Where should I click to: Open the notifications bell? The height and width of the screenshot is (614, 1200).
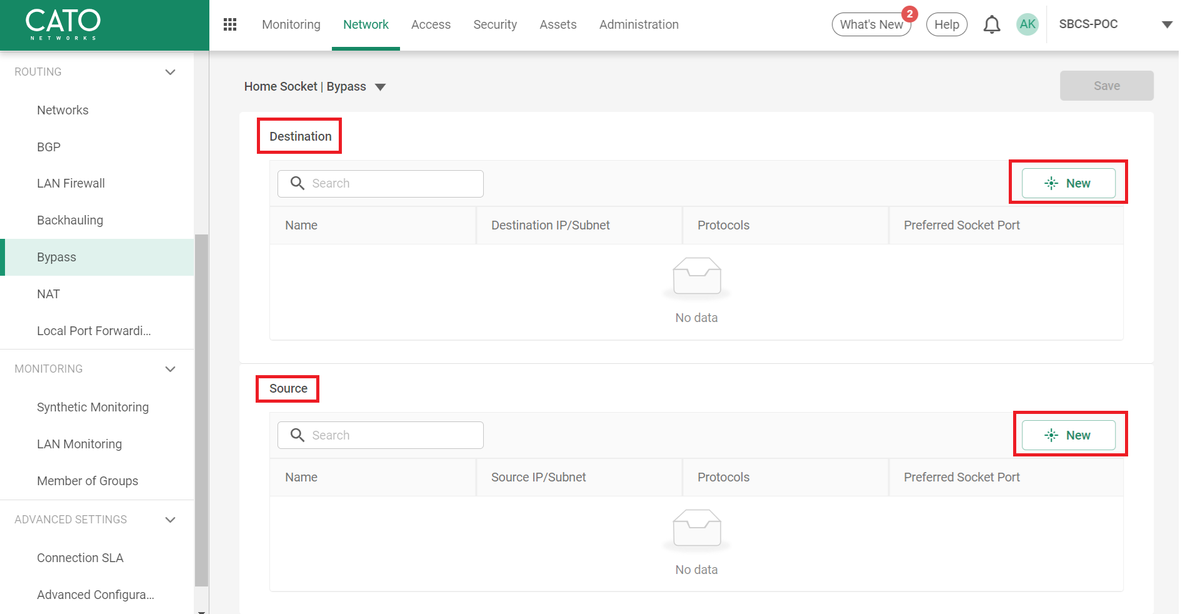point(991,25)
